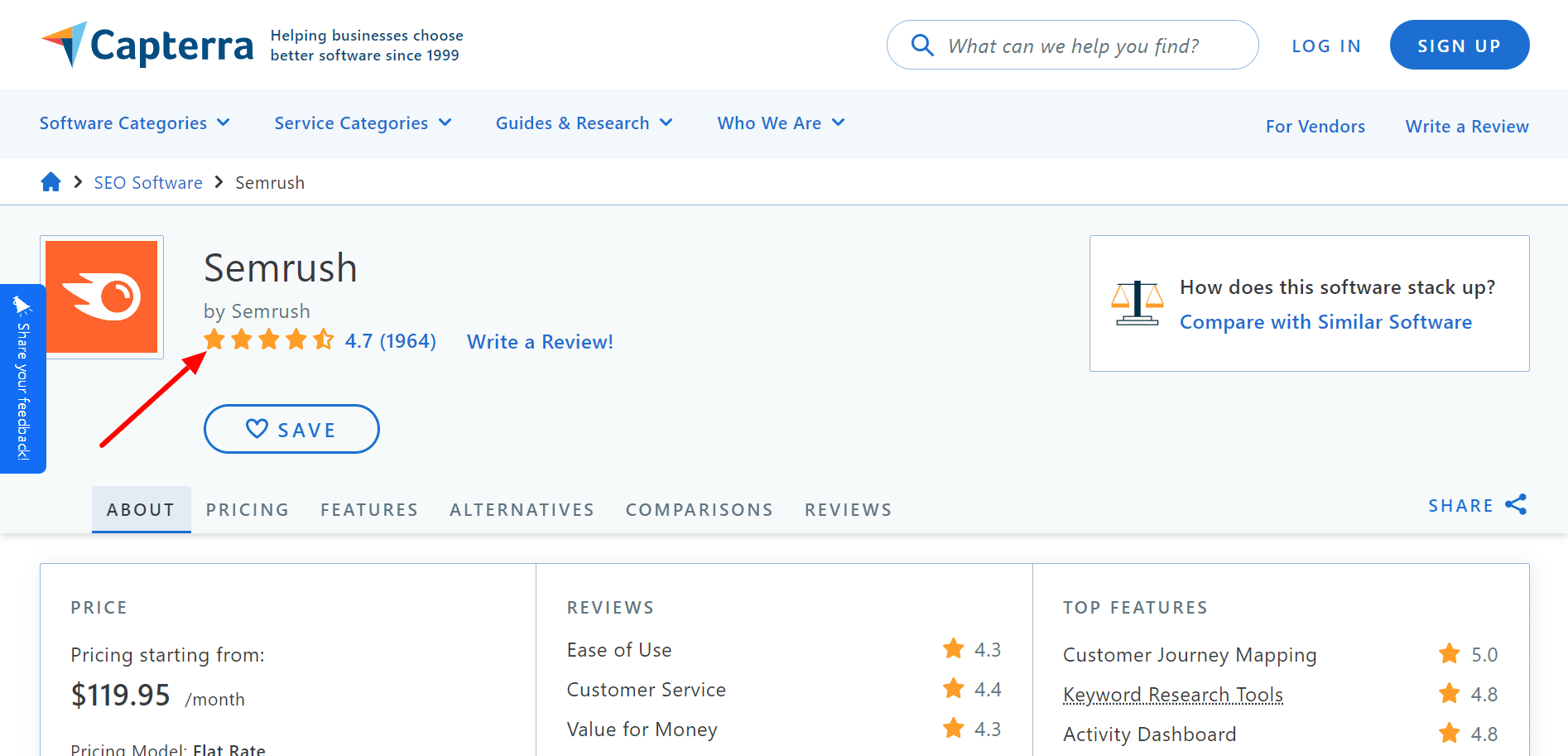Click the Activity Dashboard text

click(x=1150, y=734)
